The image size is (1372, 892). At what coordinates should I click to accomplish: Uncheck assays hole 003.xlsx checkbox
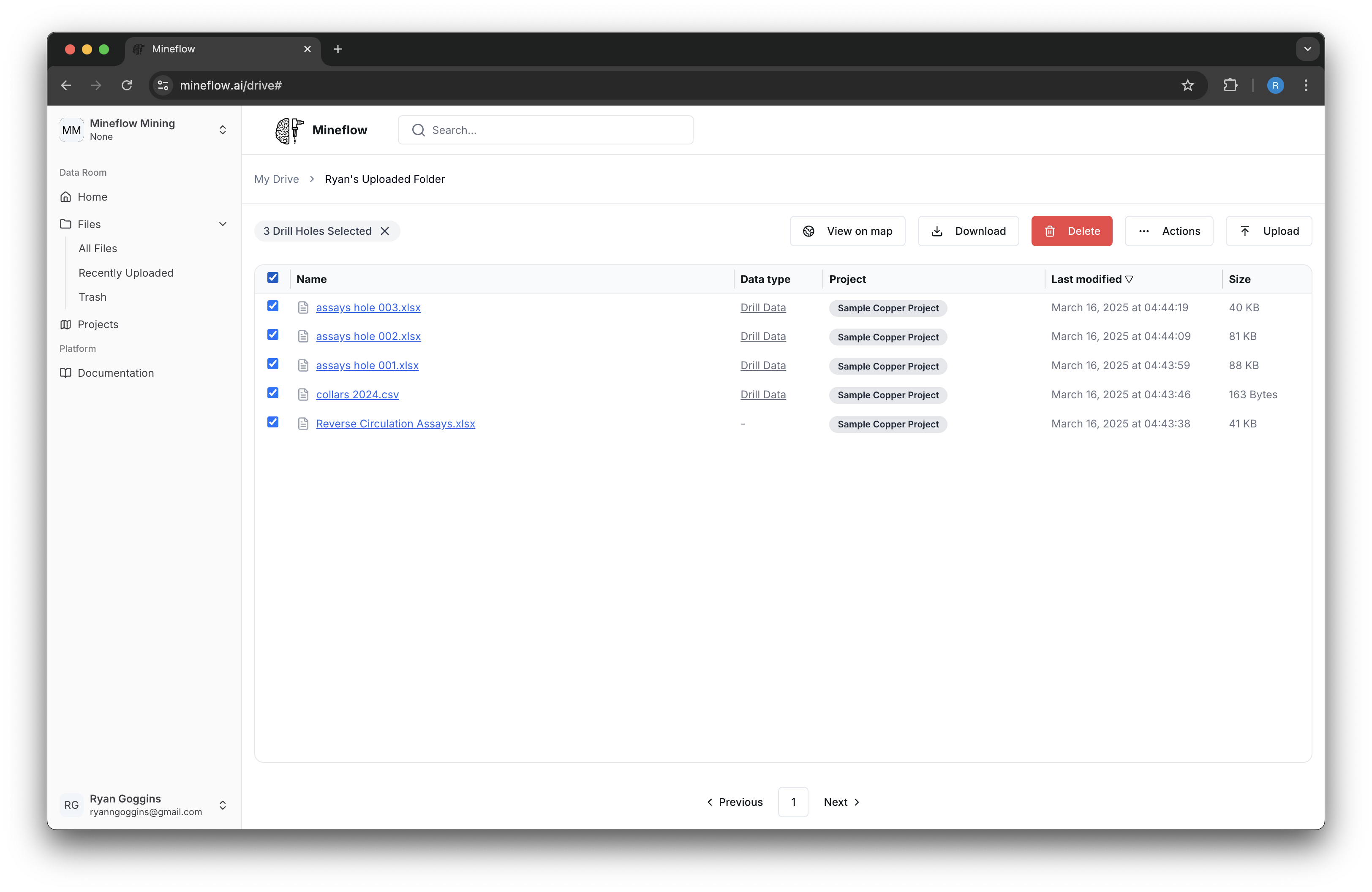(273, 306)
